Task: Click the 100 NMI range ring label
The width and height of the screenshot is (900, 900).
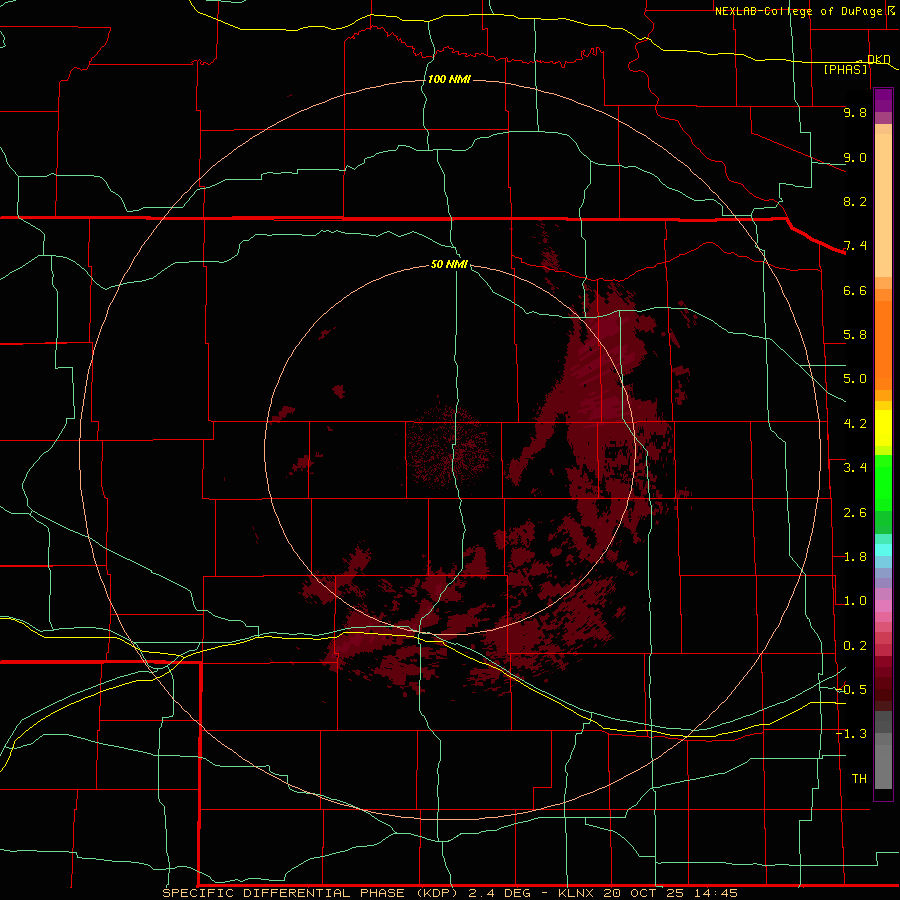Action: pyautogui.click(x=449, y=79)
